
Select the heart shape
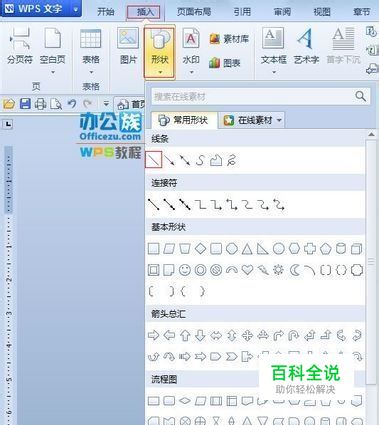[x=247, y=270]
